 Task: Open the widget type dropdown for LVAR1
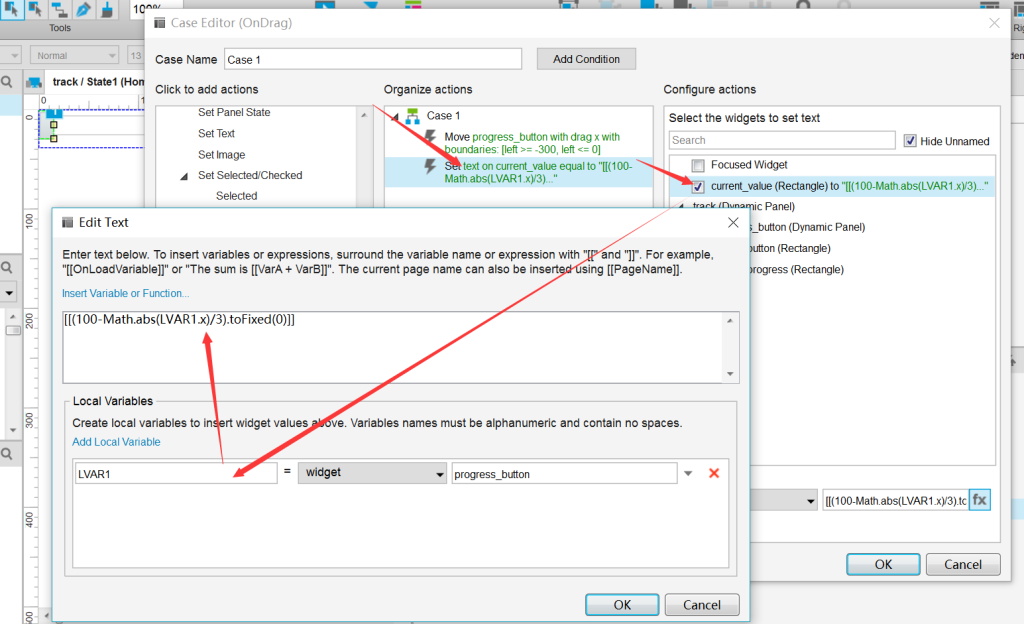click(x=372, y=473)
